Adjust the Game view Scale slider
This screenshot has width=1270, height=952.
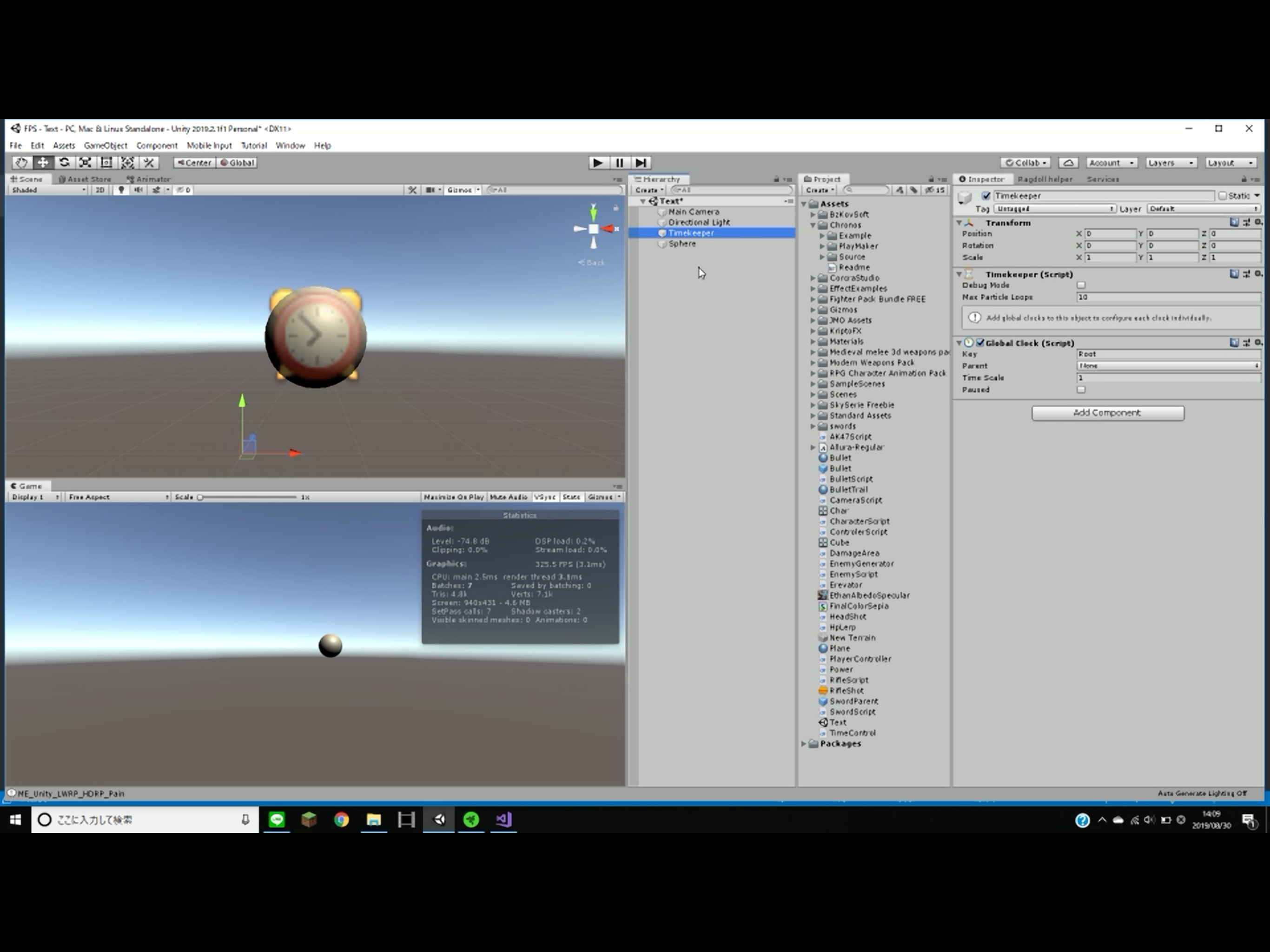[201, 497]
